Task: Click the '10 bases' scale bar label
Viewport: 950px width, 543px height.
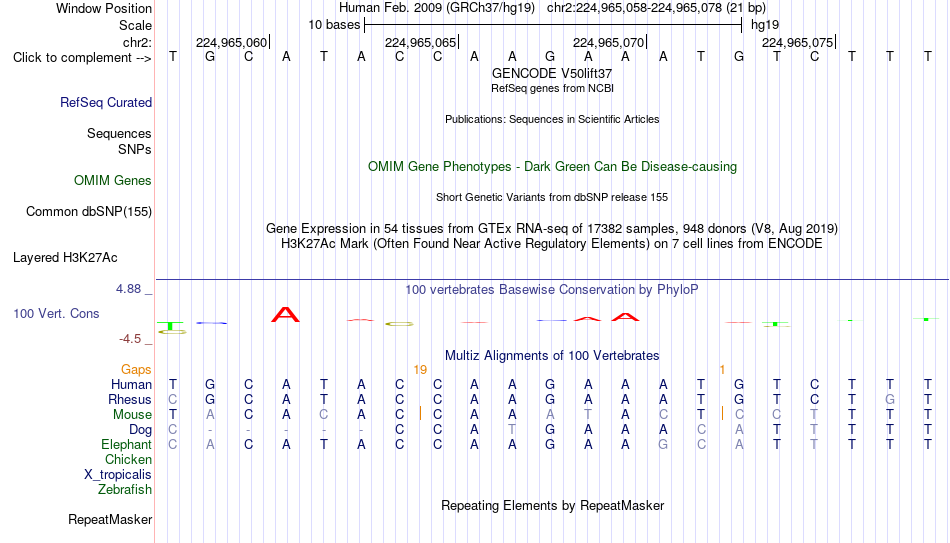Action: point(334,25)
